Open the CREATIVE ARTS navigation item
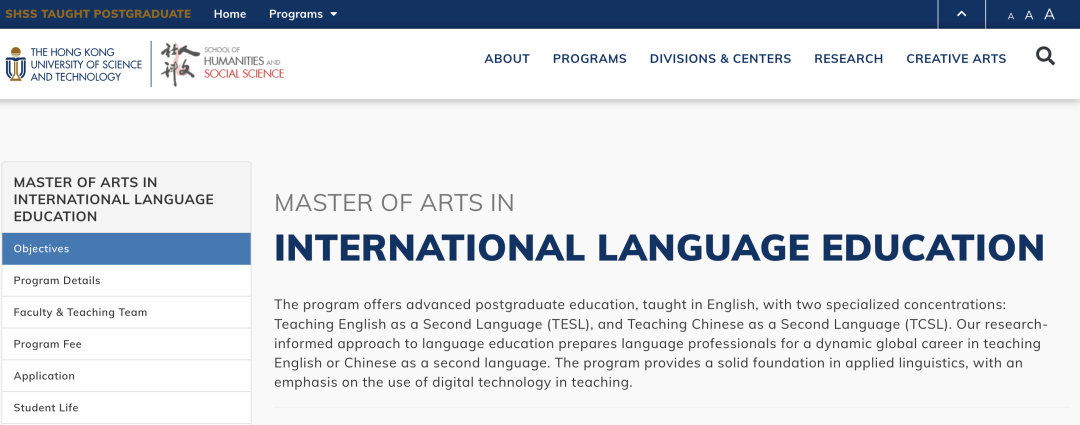The height and width of the screenshot is (425, 1080). click(x=956, y=59)
